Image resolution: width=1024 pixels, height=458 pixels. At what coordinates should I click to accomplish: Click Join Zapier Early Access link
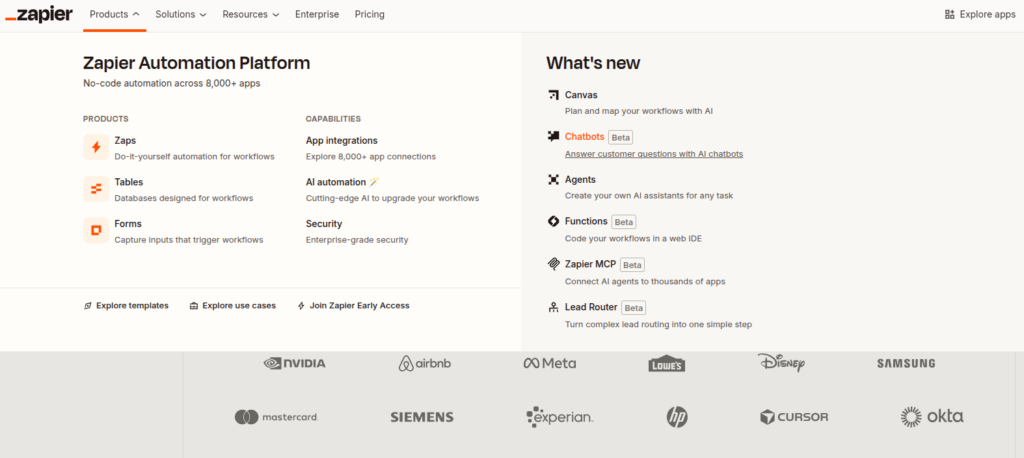click(353, 306)
